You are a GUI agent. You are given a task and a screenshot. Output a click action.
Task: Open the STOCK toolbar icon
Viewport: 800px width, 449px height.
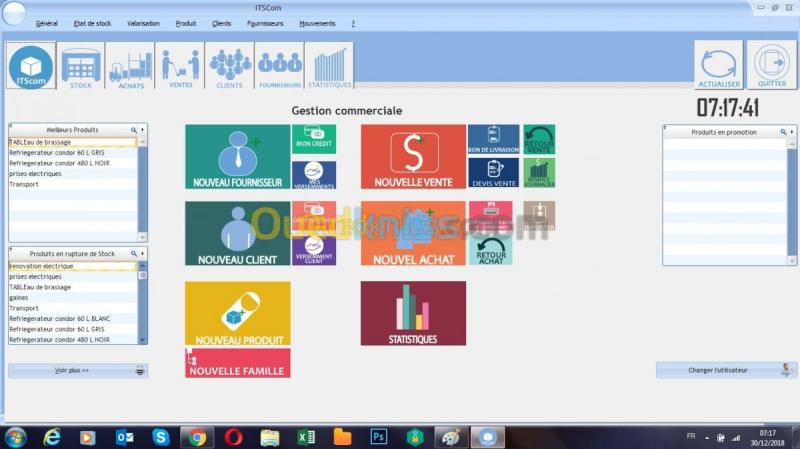(x=81, y=66)
